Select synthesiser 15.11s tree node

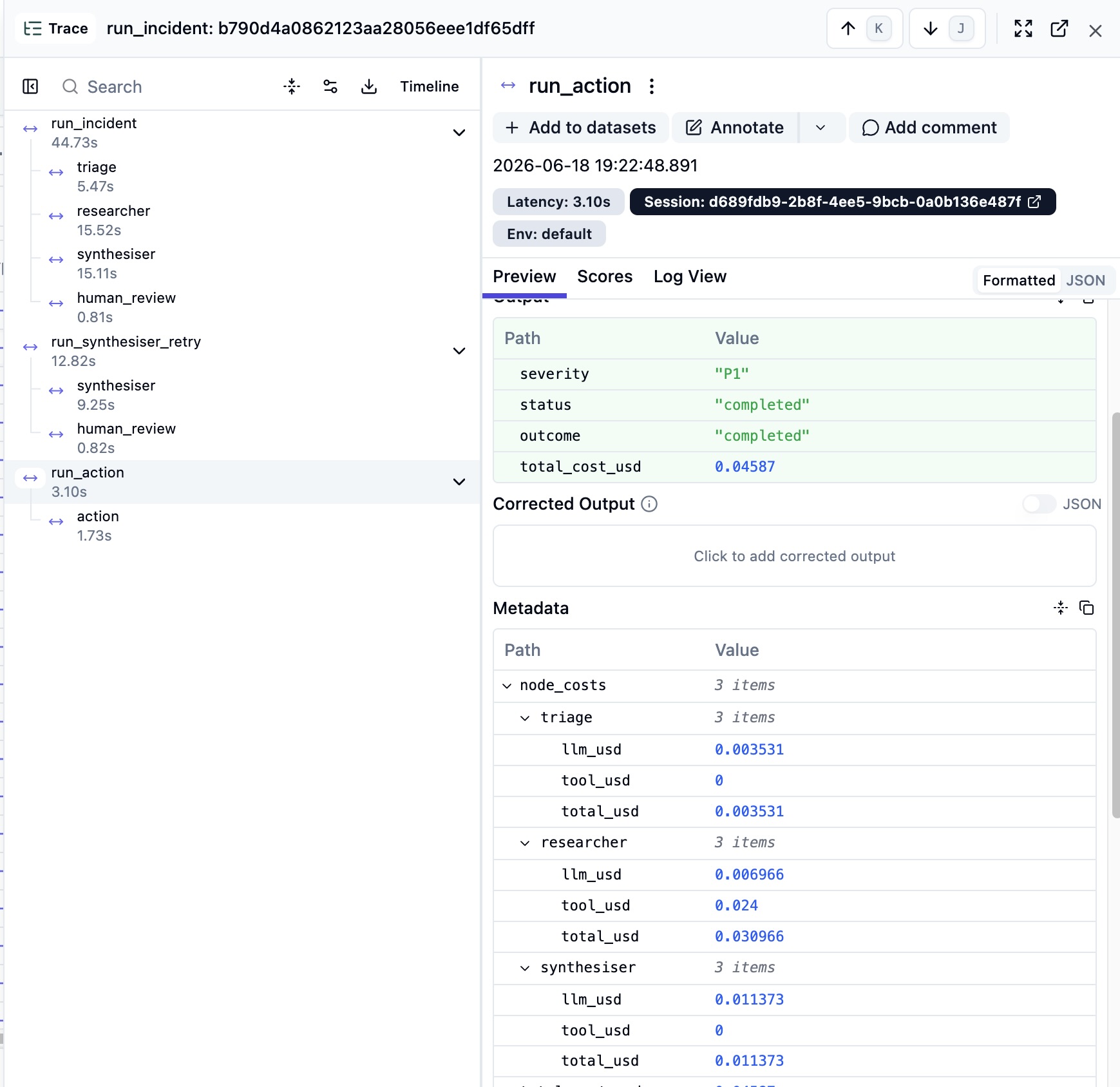coord(242,264)
